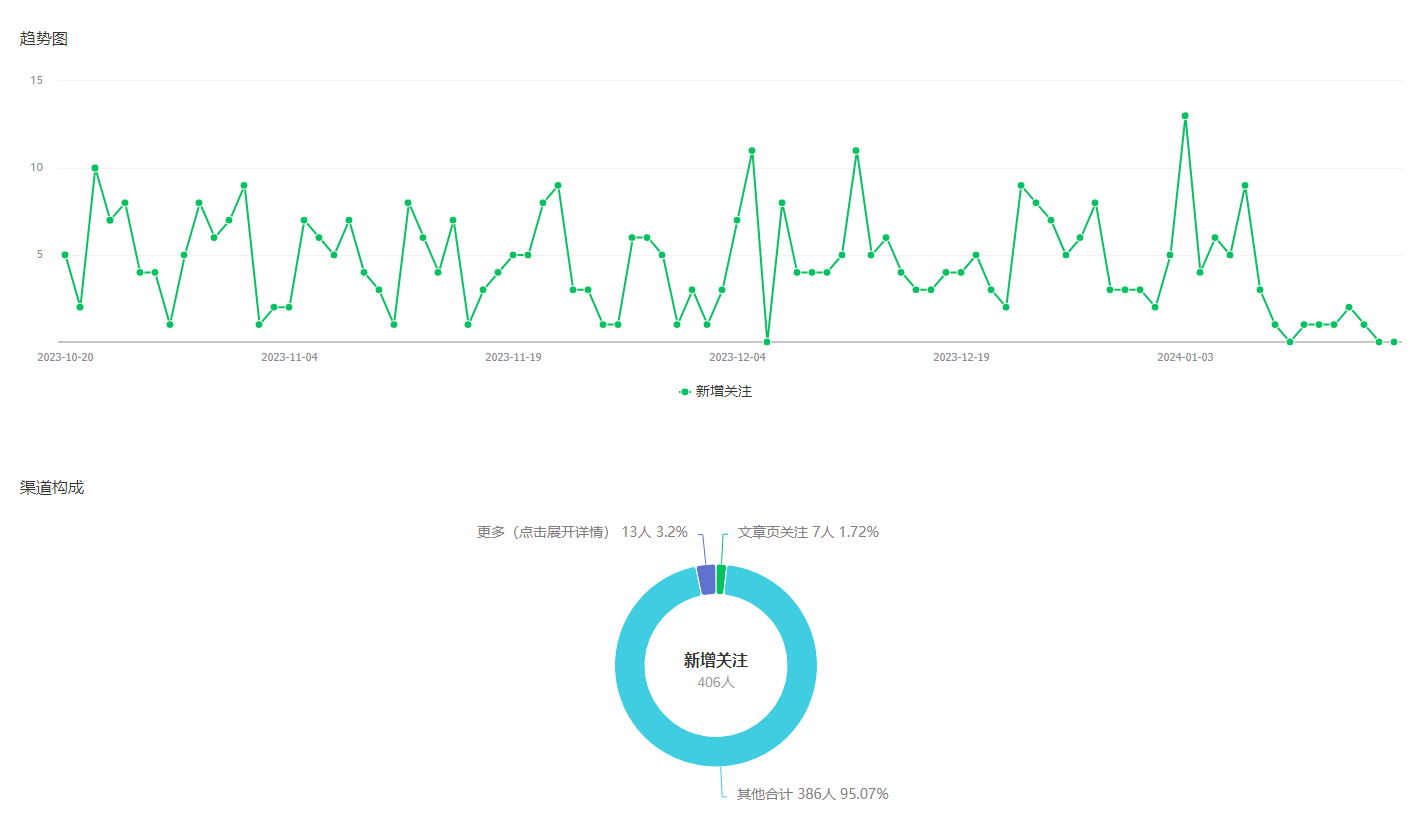Click the 趋势图 section heading
The image size is (1415, 815).
tap(44, 39)
